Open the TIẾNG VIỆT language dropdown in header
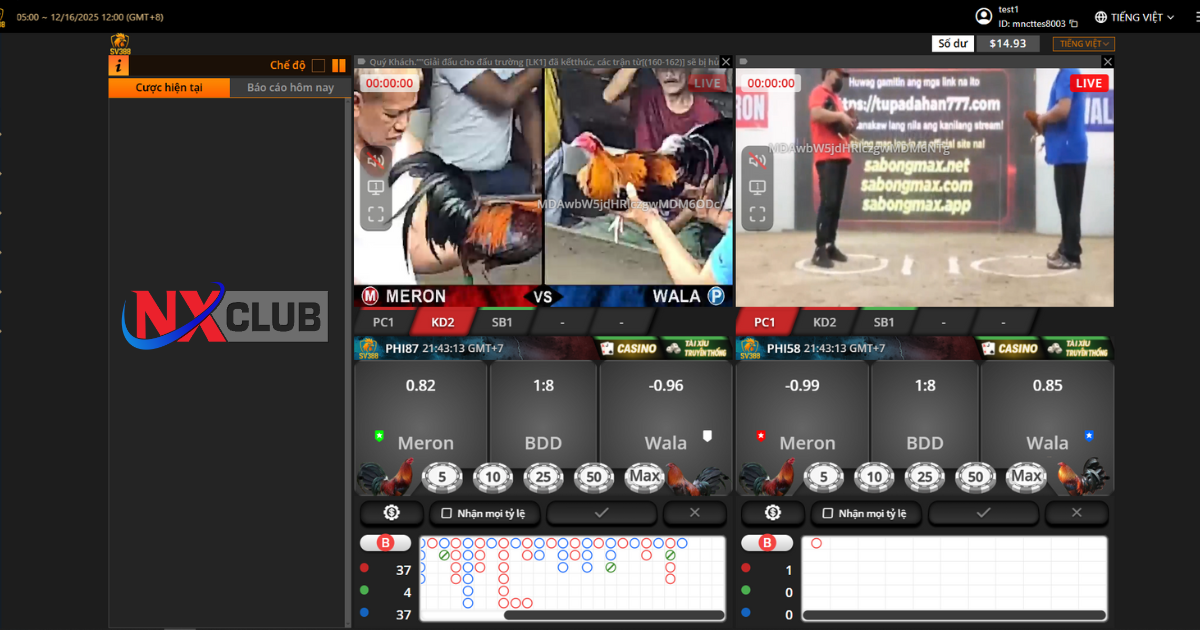 click(x=1134, y=17)
